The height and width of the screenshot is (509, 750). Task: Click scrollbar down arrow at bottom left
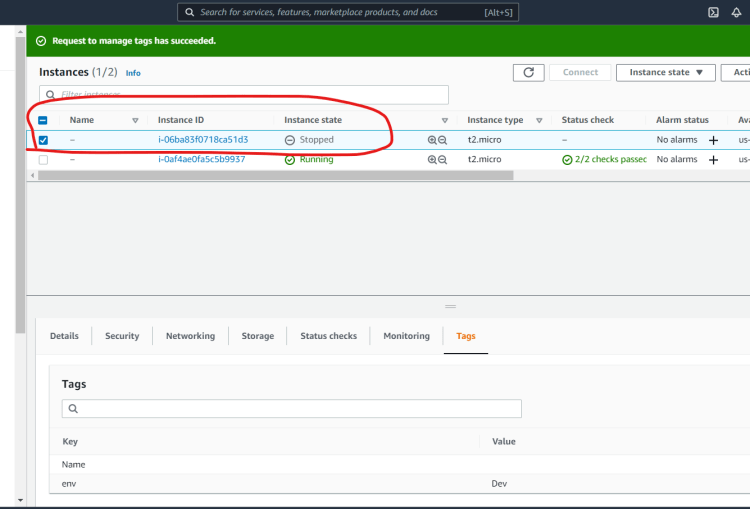20,500
